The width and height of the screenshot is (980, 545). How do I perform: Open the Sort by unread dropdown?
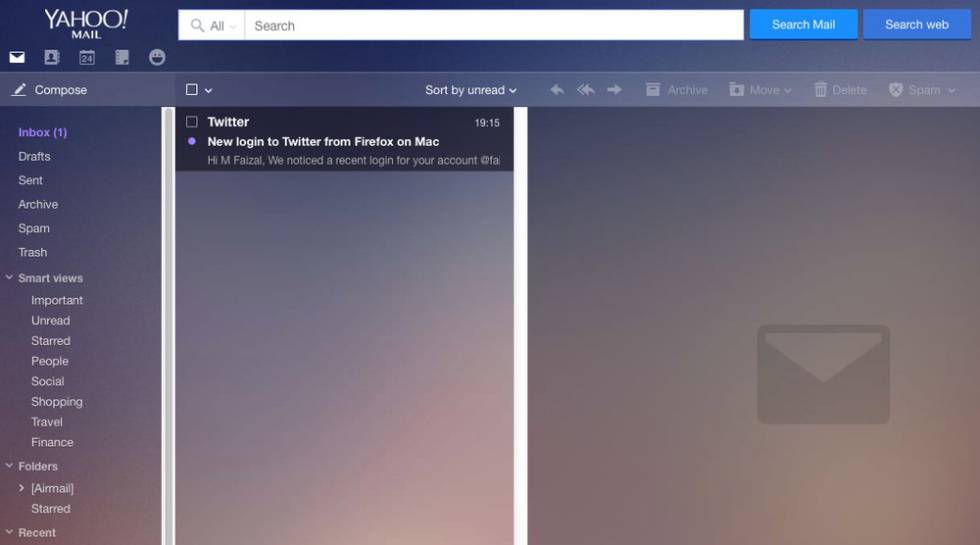coord(471,90)
